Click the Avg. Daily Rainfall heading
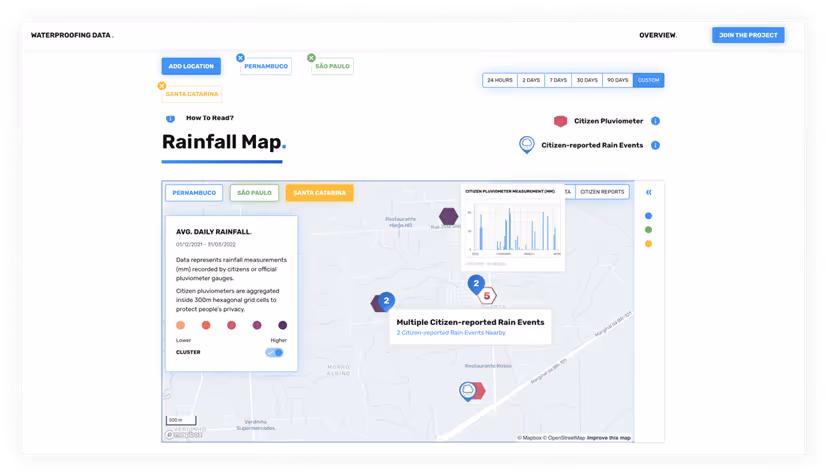Image resolution: width=826 pixels, height=476 pixels. click(x=213, y=232)
